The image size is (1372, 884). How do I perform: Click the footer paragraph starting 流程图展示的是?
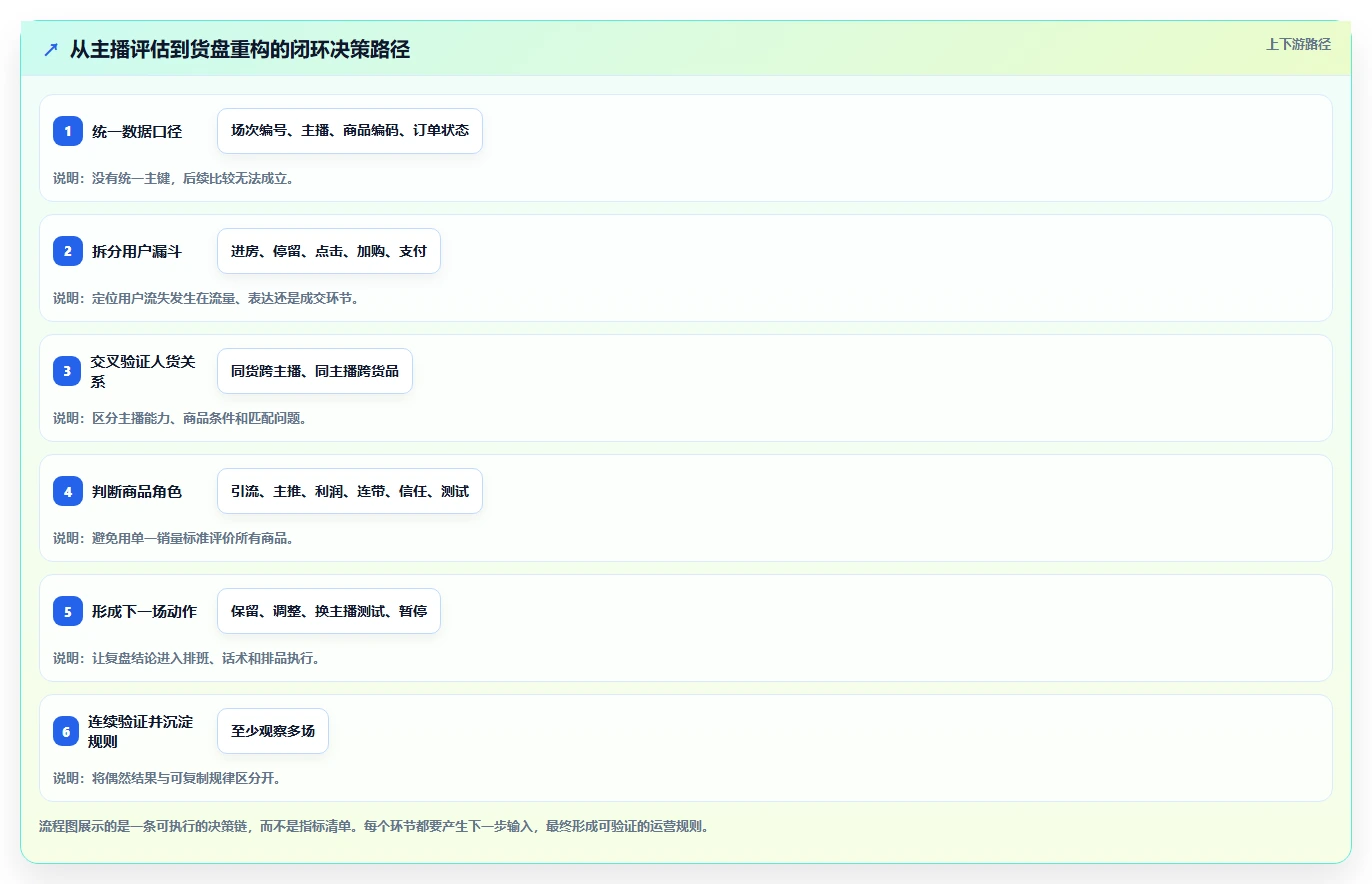click(374, 827)
